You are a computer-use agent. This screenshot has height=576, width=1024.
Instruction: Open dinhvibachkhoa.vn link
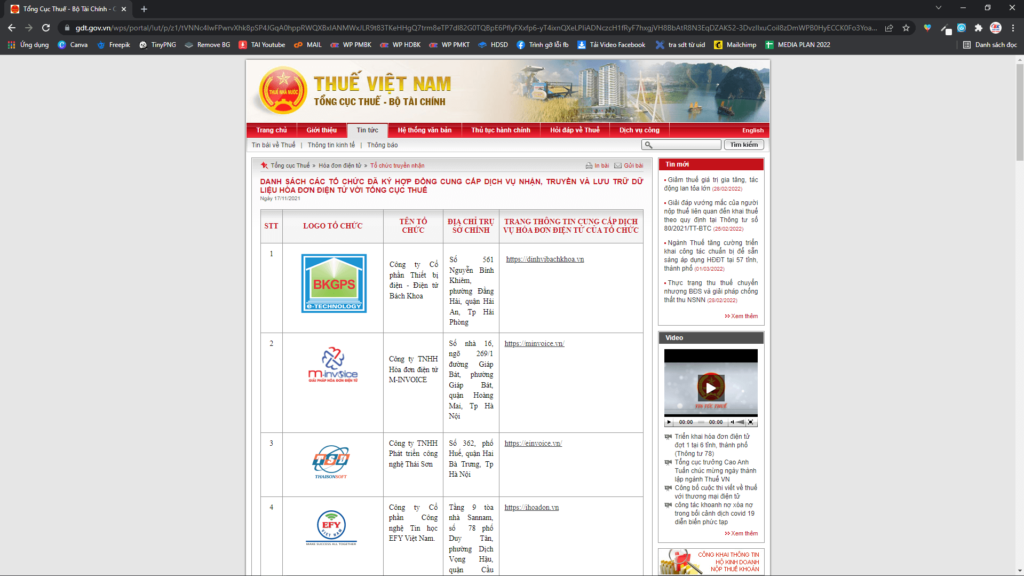pos(545,259)
